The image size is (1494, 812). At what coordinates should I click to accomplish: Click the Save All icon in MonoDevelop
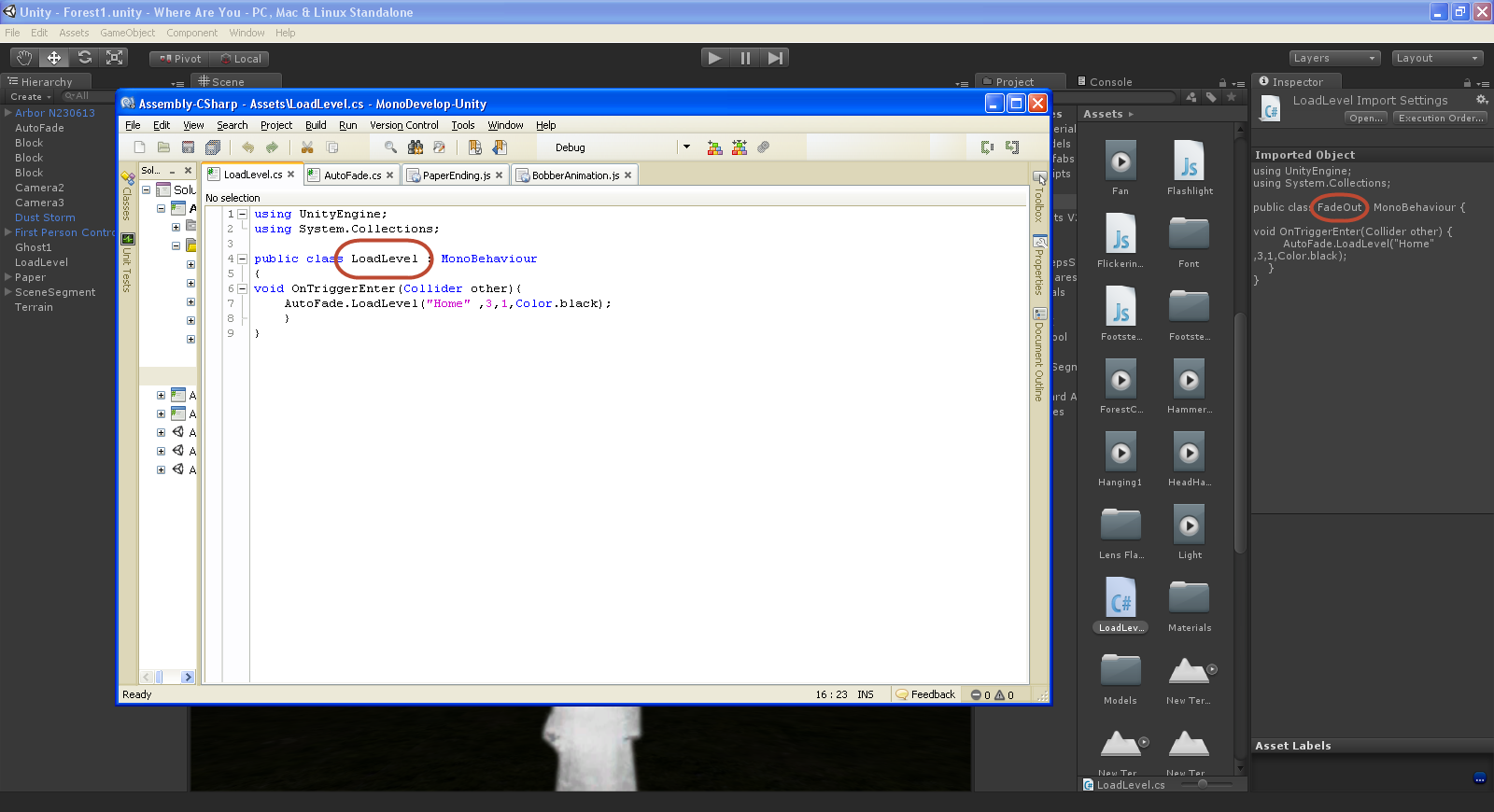click(213, 147)
